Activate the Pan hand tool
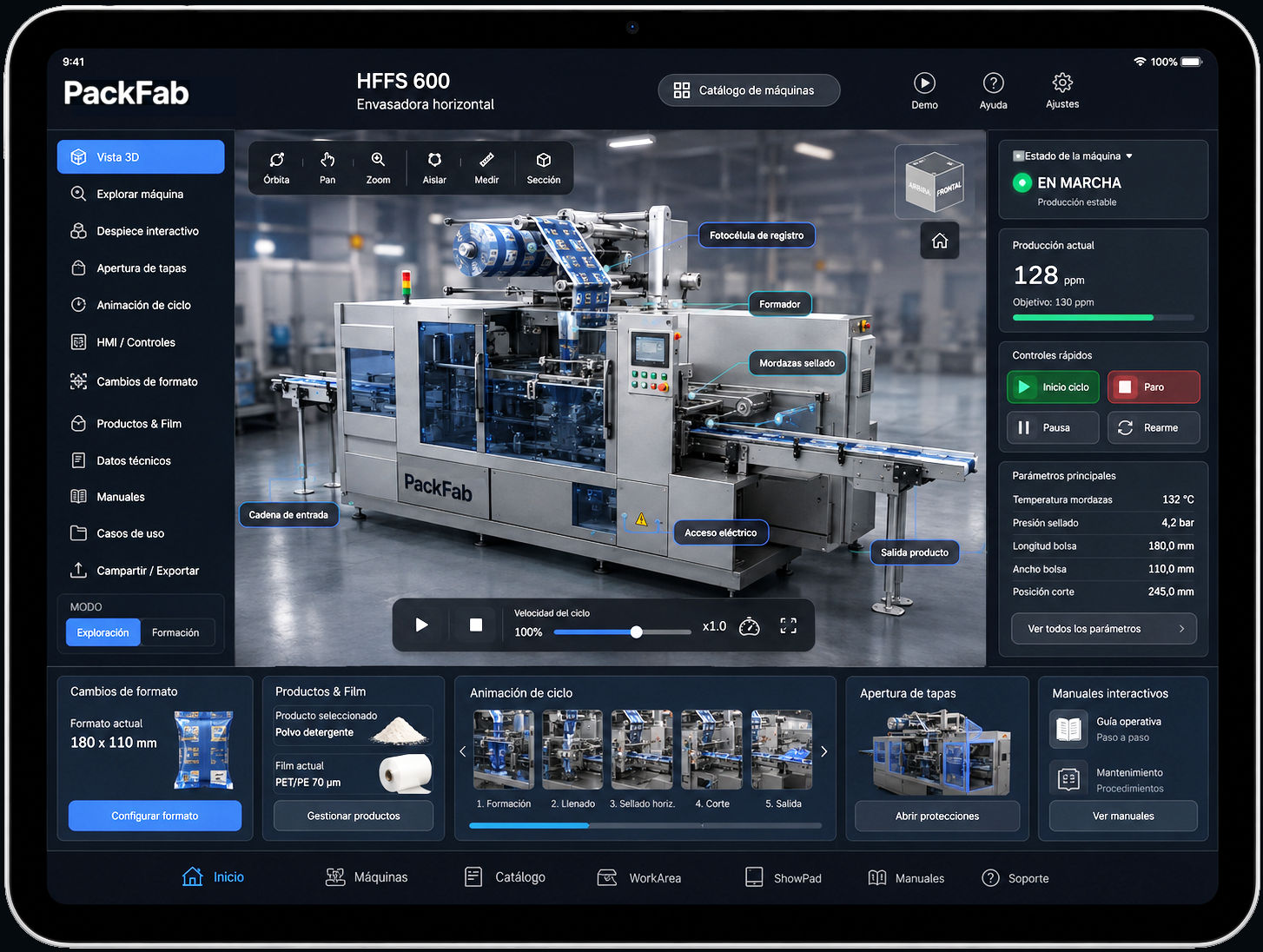 pos(327,168)
